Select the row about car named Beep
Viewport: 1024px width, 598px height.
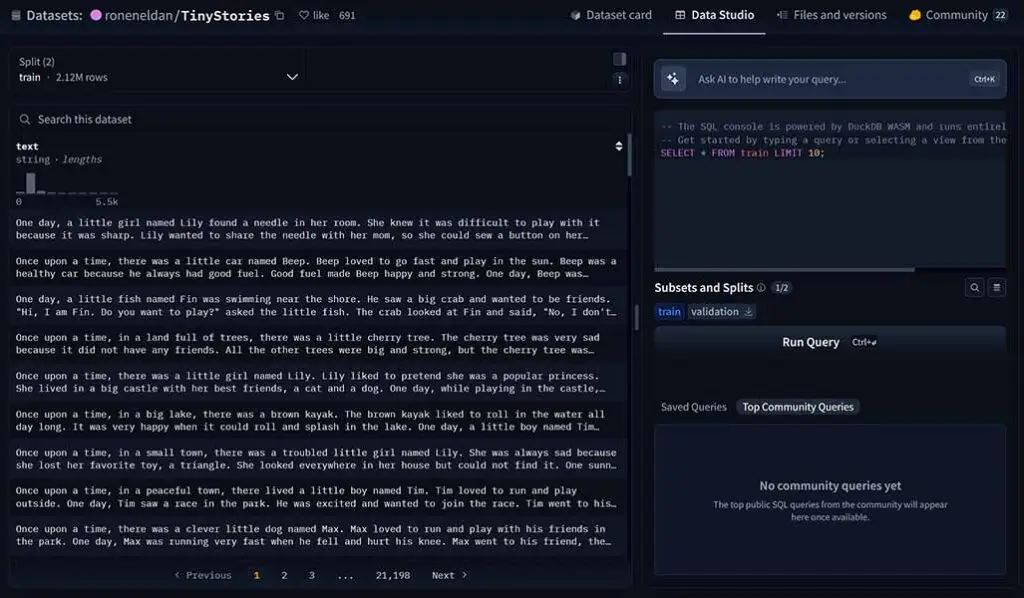pos(319,268)
